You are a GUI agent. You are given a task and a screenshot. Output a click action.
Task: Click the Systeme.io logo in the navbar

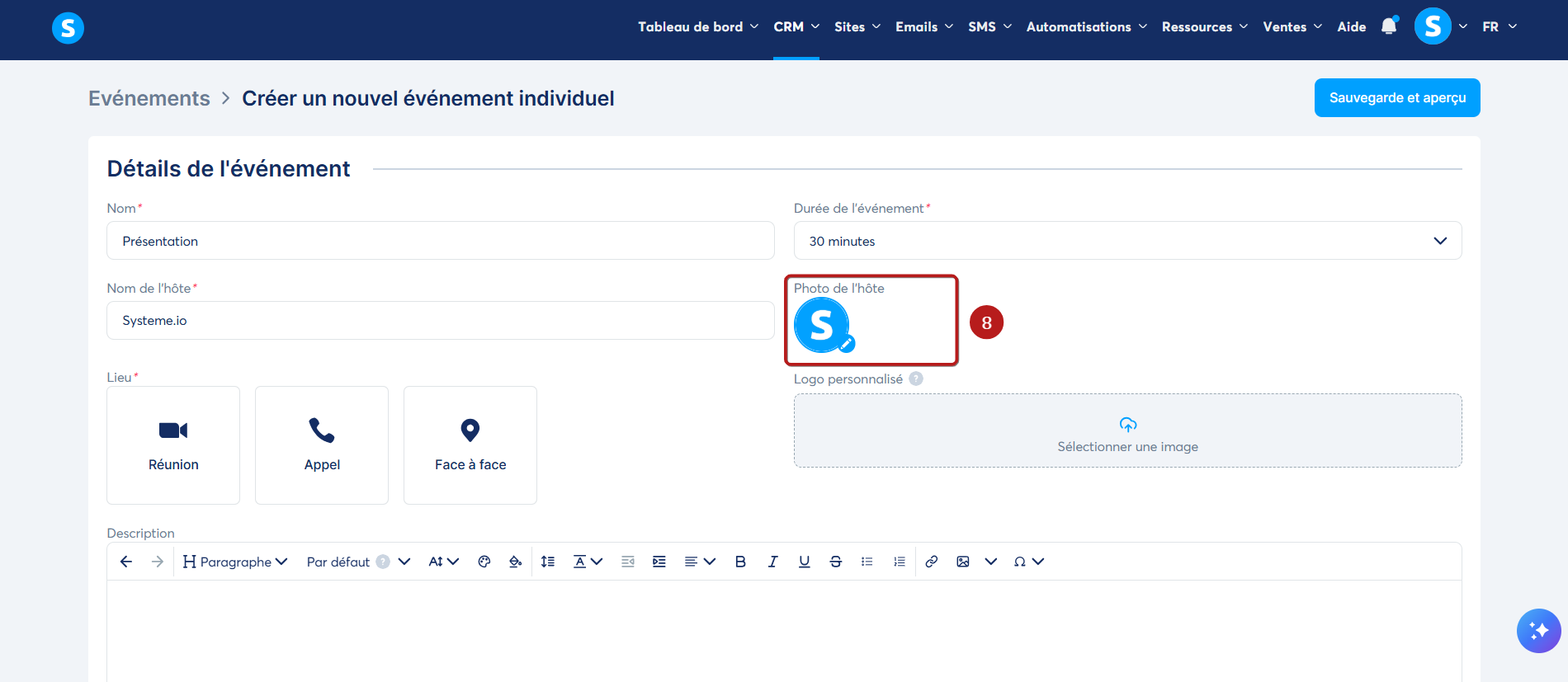click(68, 28)
